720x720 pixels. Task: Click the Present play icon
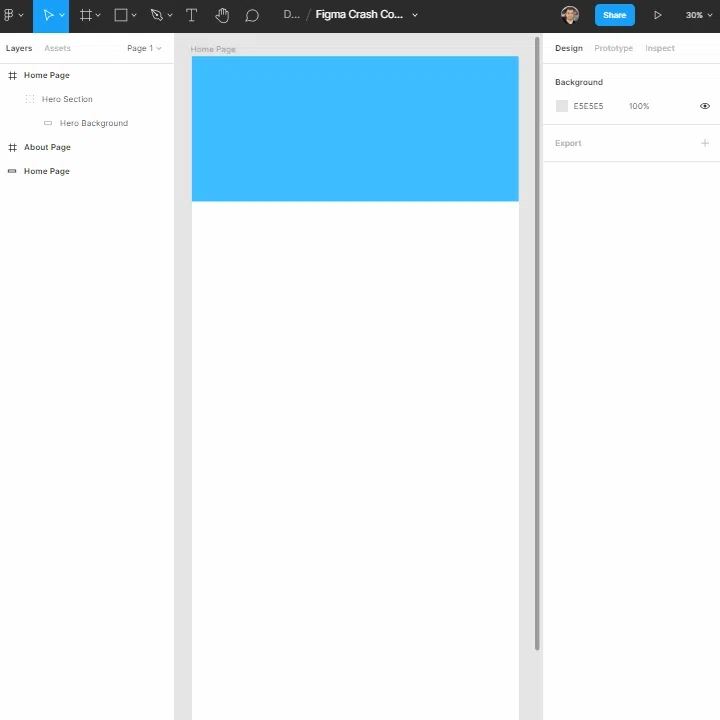click(658, 15)
